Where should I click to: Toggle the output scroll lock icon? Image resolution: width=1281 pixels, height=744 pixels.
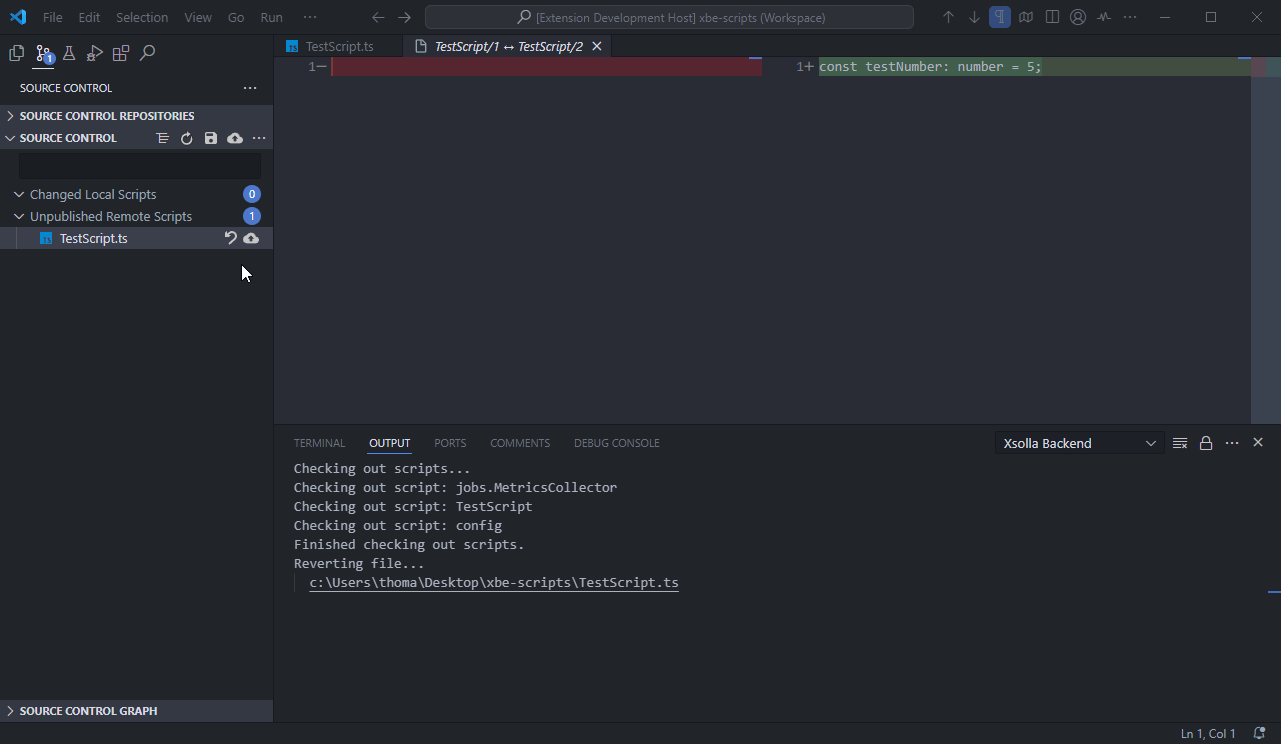coord(1206,443)
